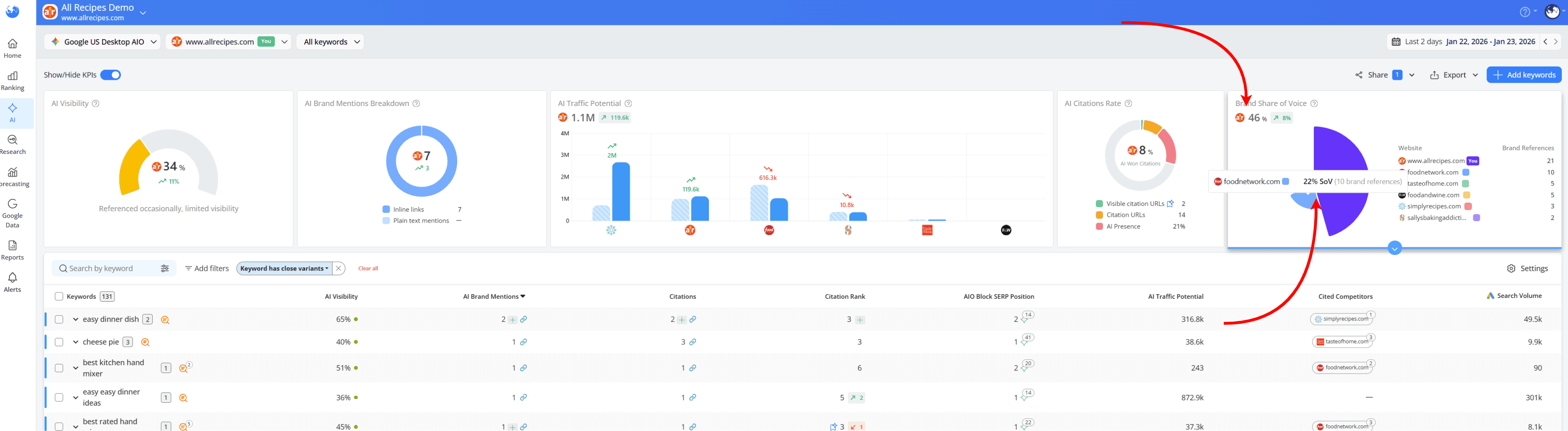This screenshot has width=1568, height=431.
Task: Check the best kitchen hand mixer checkbox
Action: tap(59, 368)
